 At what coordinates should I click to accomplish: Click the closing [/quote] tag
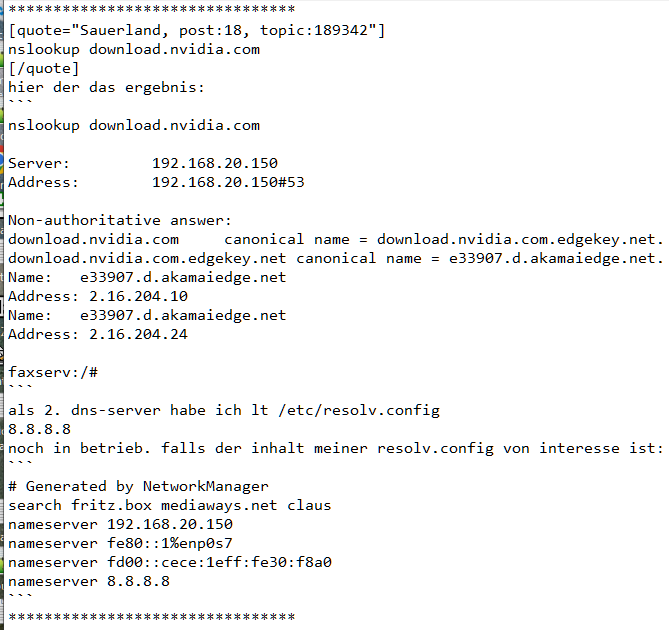point(43,68)
